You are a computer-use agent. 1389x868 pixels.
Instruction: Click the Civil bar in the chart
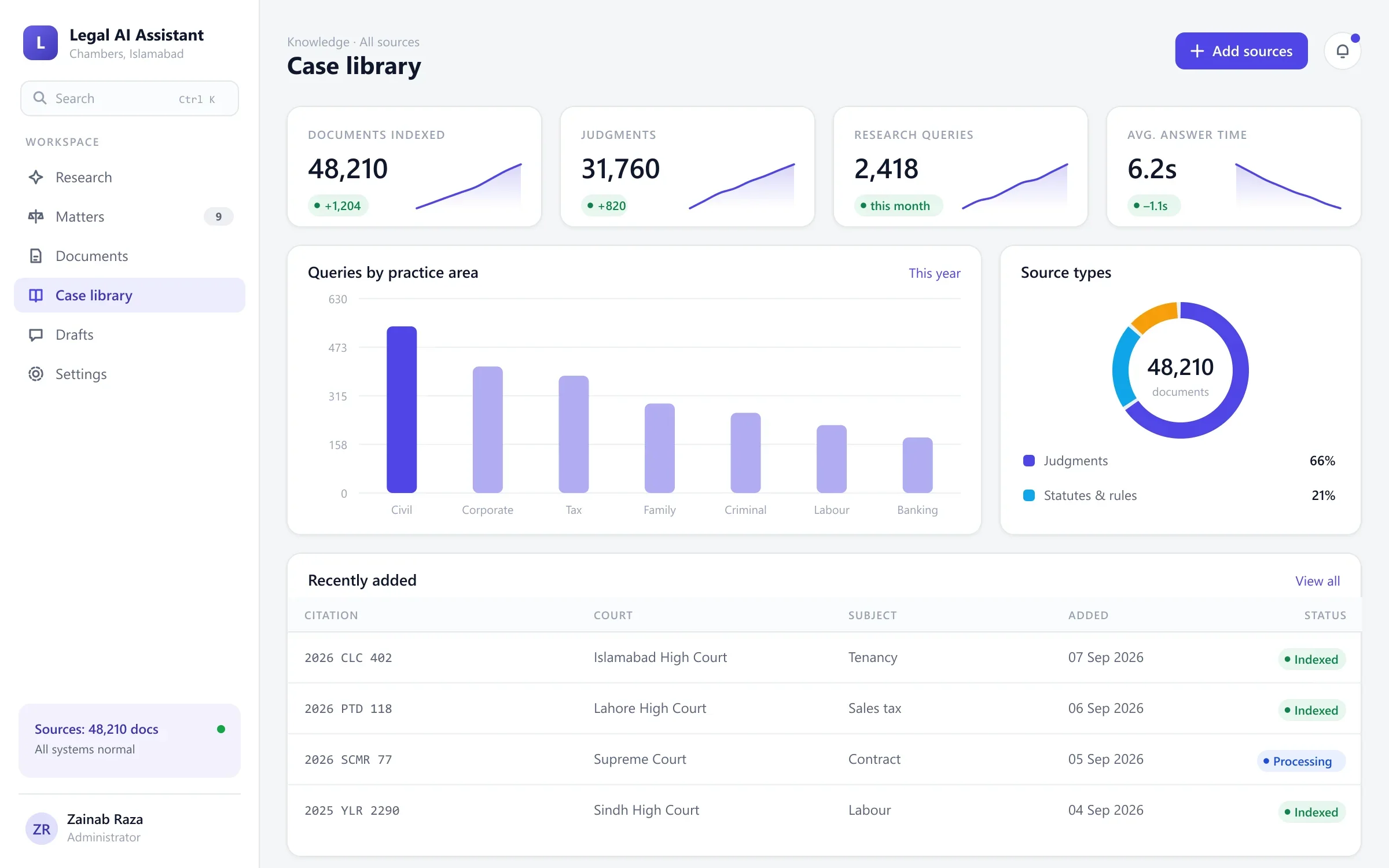pyautogui.click(x=402, y=410)
